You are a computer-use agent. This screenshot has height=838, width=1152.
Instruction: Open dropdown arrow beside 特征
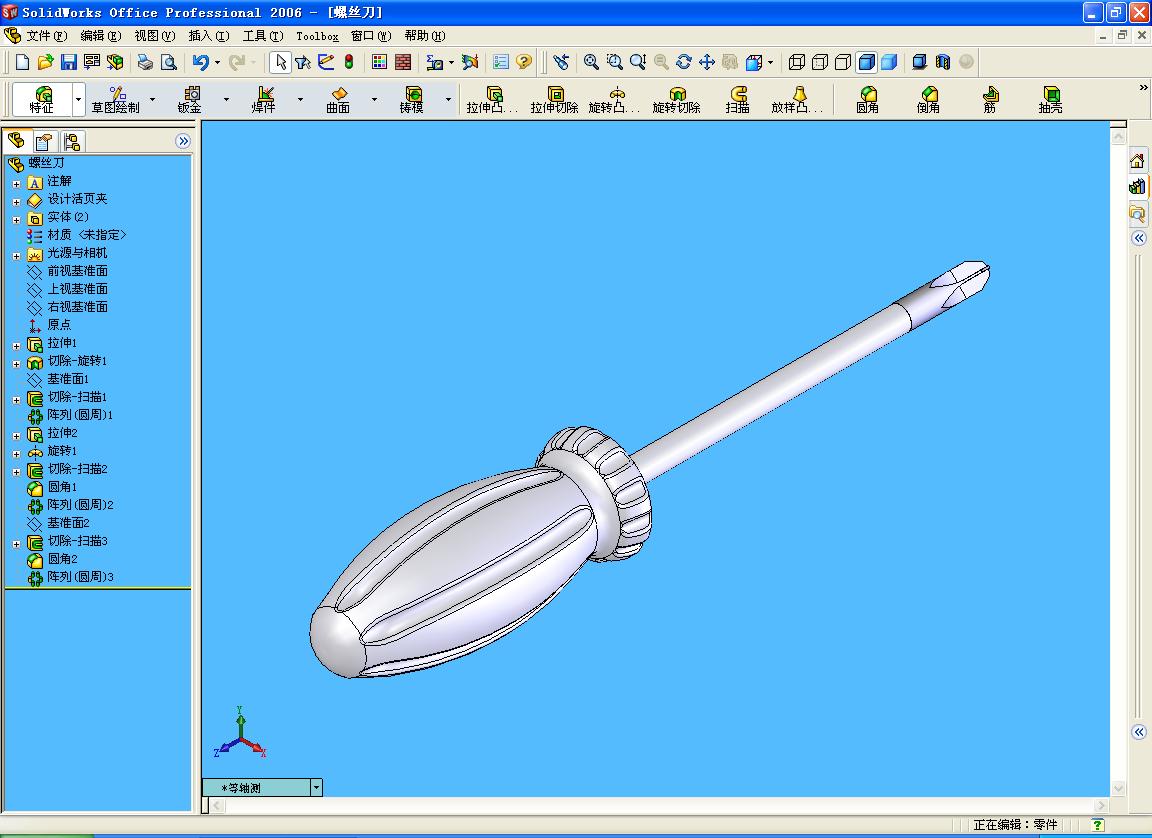tap(78, 99)
